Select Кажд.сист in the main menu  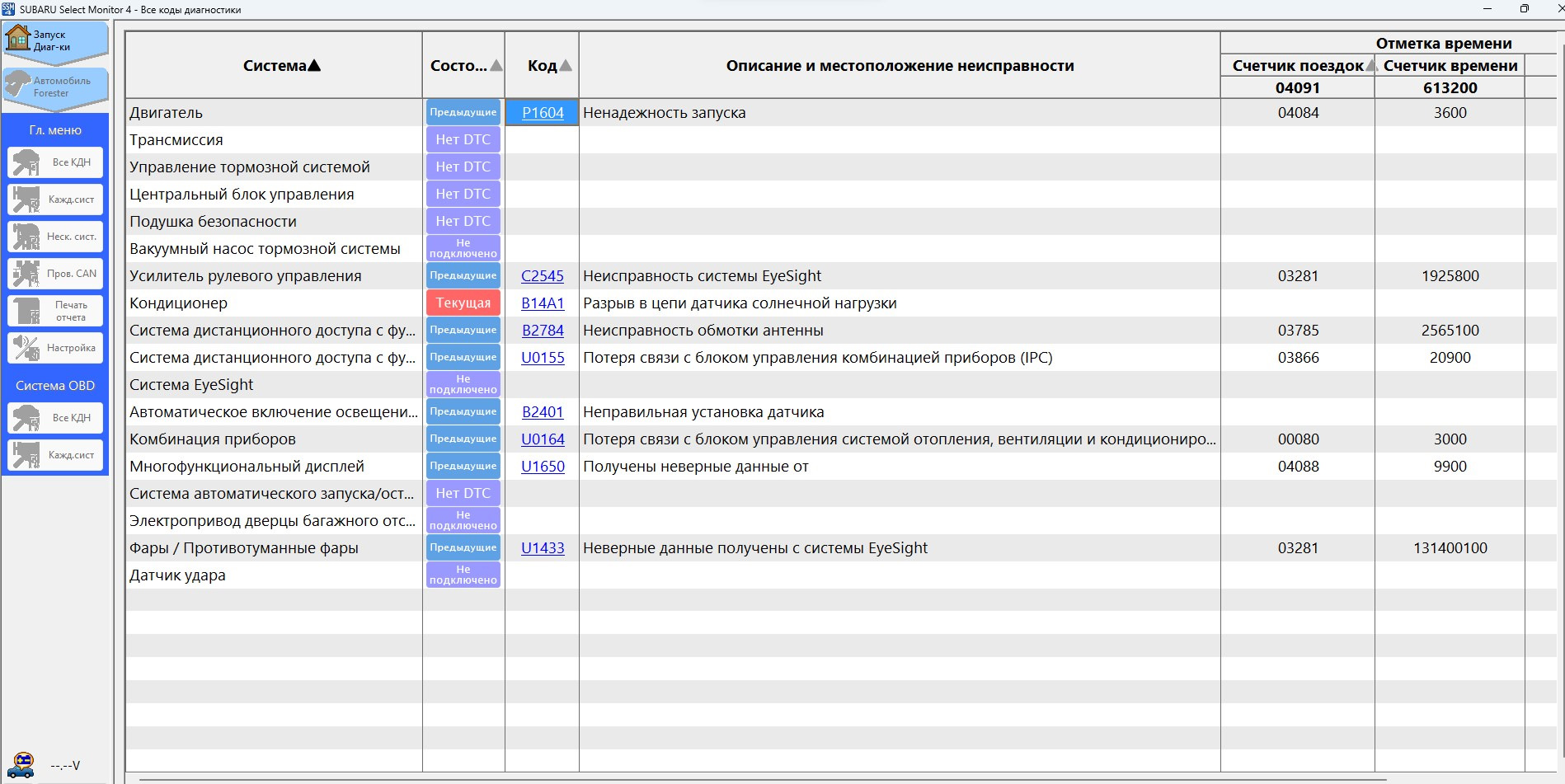(55, 200)
